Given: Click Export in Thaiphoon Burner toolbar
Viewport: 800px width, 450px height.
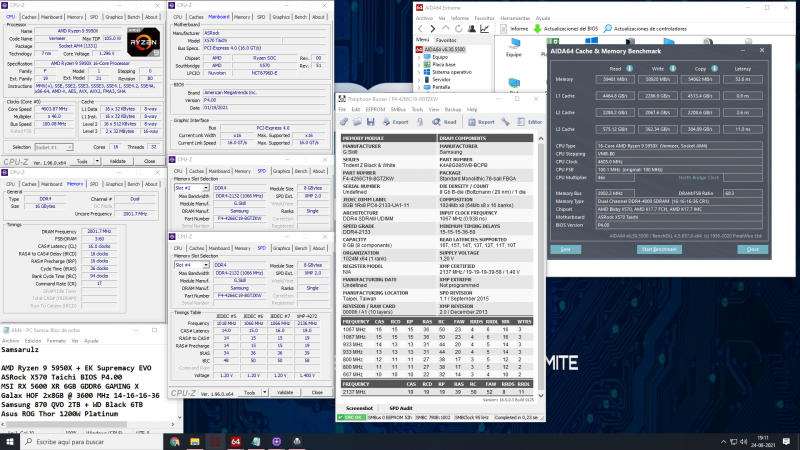Looking at the screenshot, I should pos(395,122).
